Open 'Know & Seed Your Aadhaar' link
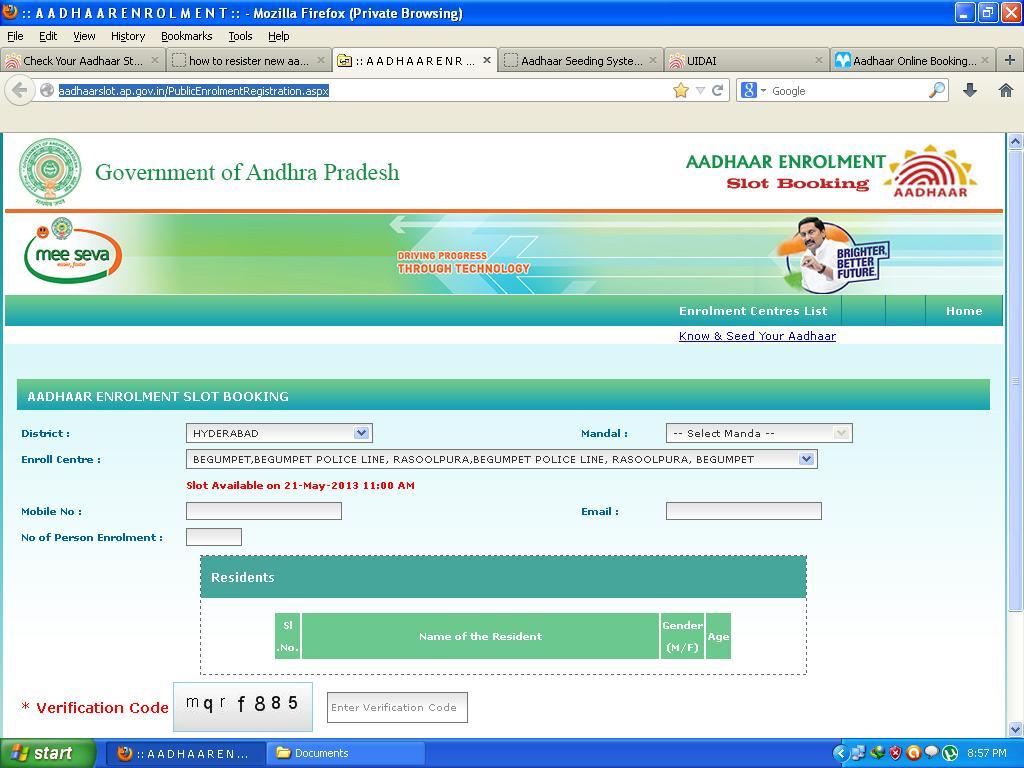This screenshot has height=768, width=1024. pyautogui.click(x=757, y=336)
